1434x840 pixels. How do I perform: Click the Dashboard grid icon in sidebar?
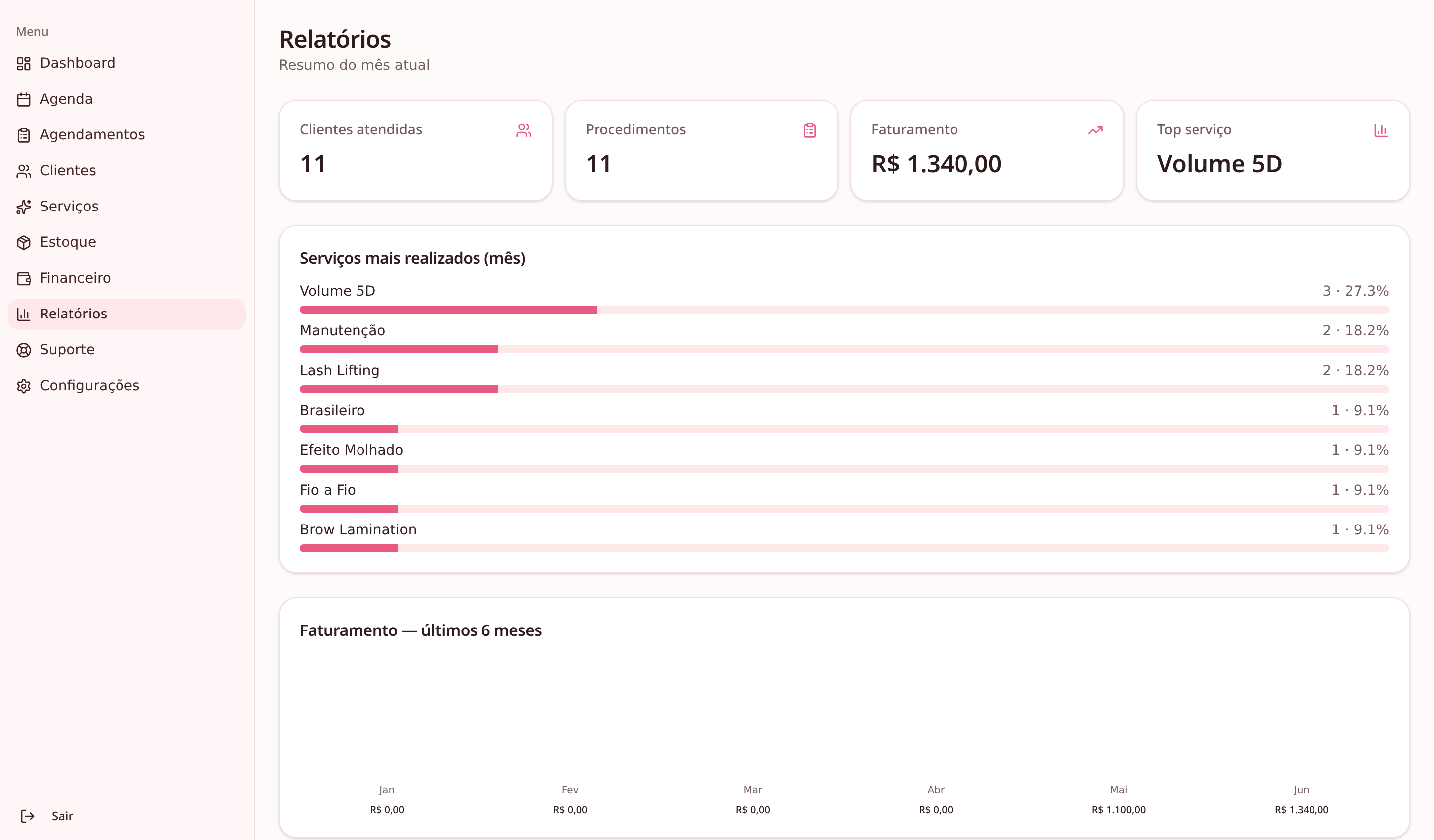pyautogui.click(x=24, y=64)
